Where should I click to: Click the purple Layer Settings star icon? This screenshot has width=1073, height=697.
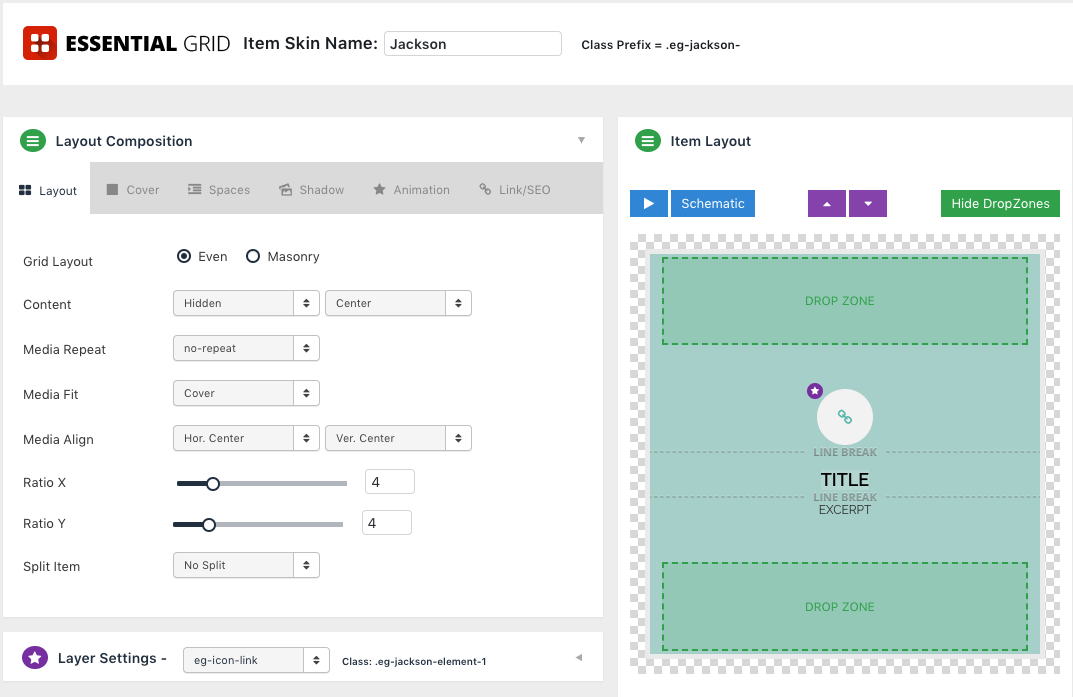coord(35,657)
